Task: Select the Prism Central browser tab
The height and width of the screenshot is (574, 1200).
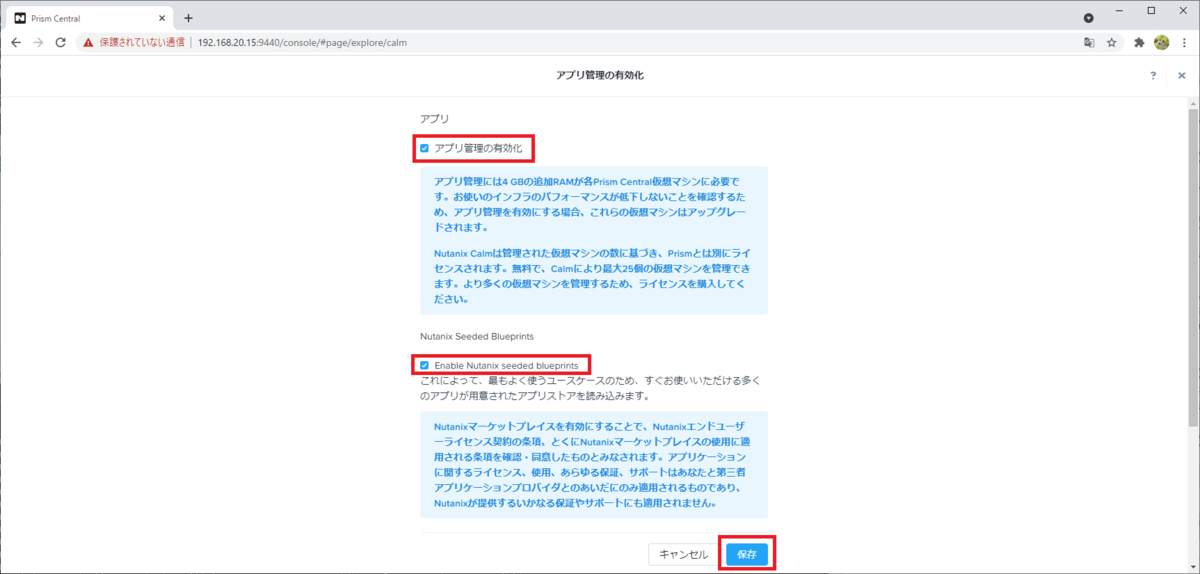Action: pos(90,18)
